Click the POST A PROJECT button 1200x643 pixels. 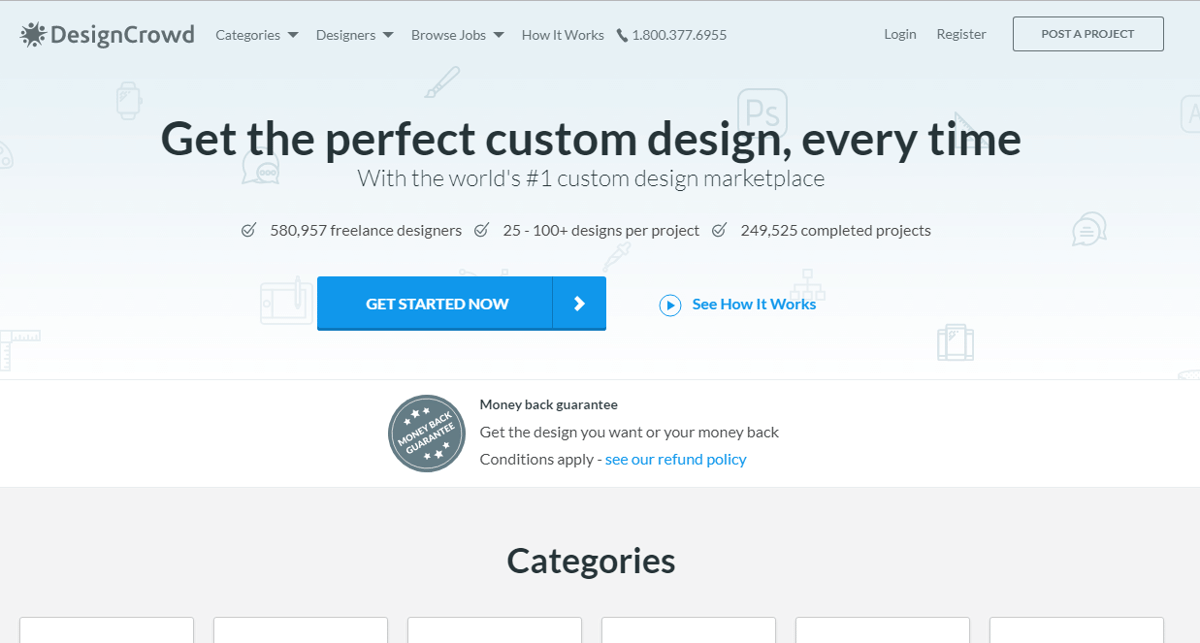click(x=1087, y=33)
